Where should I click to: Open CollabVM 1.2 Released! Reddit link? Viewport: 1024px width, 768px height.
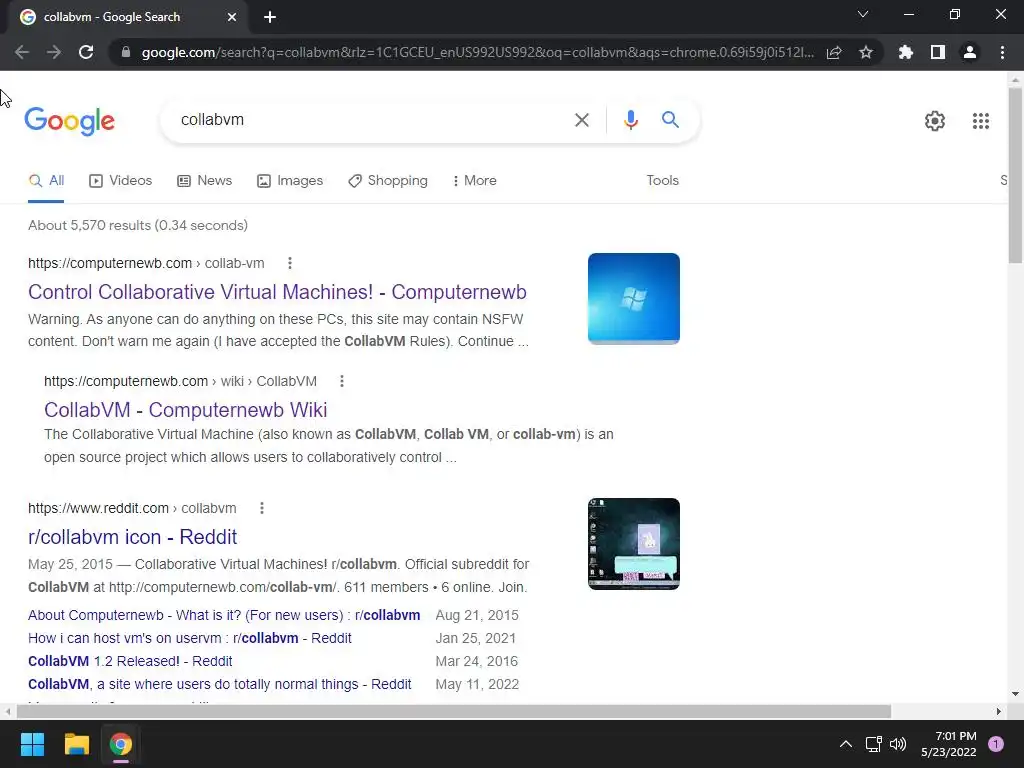click(x=130, y=662)
